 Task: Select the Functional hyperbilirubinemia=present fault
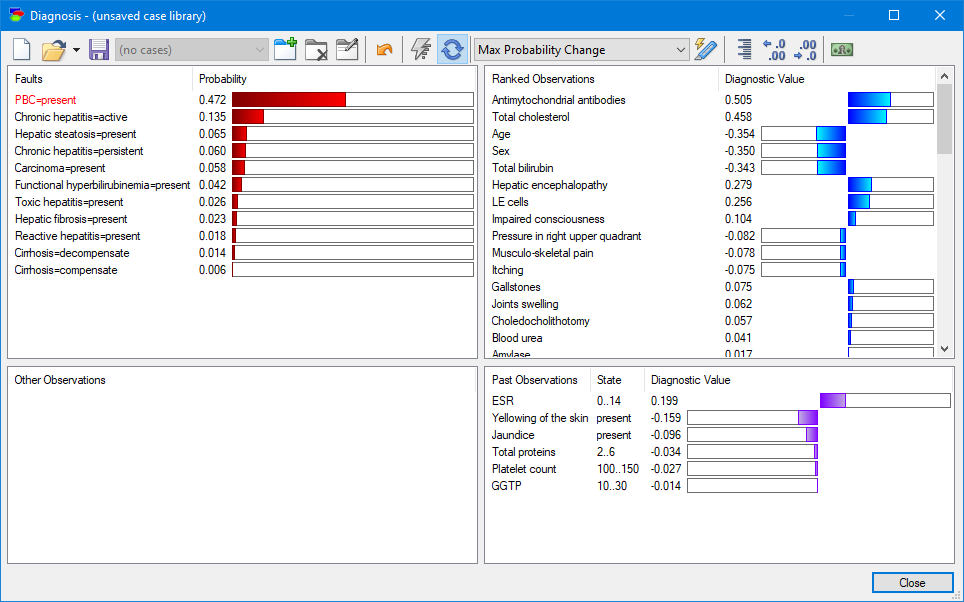pos(103,185)
